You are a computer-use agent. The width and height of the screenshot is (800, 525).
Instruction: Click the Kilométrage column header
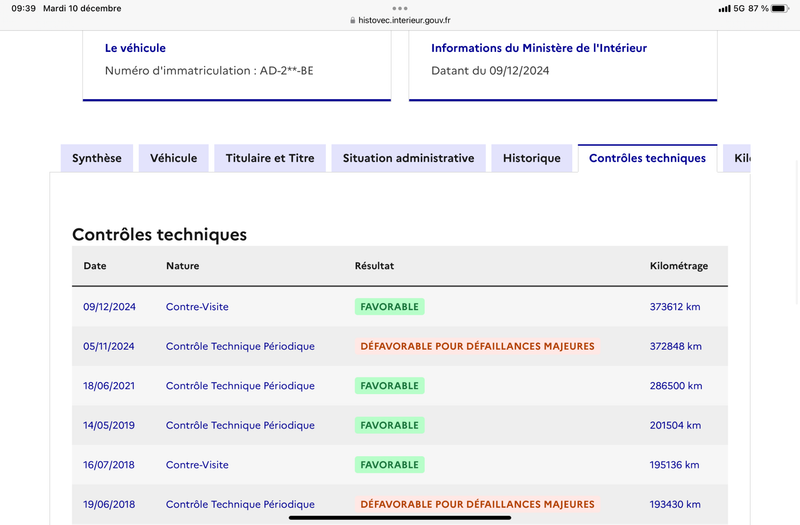679,266
